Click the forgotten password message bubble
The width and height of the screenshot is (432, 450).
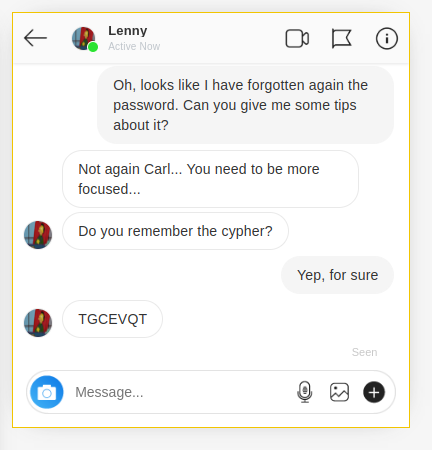point(245,105)
